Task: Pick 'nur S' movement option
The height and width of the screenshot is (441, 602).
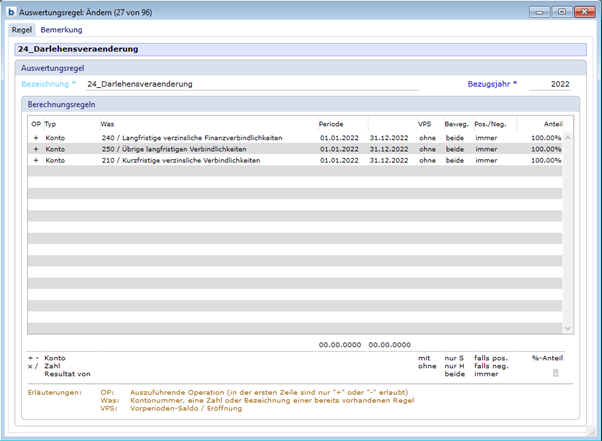Action: click(455, 357)
